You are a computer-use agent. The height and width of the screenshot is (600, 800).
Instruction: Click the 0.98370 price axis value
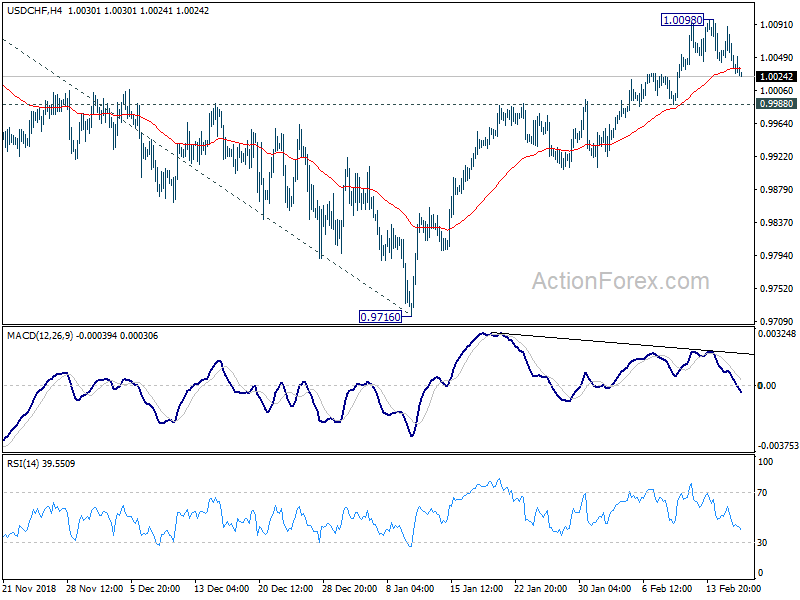pyautogui.click(x=777, y=222)
